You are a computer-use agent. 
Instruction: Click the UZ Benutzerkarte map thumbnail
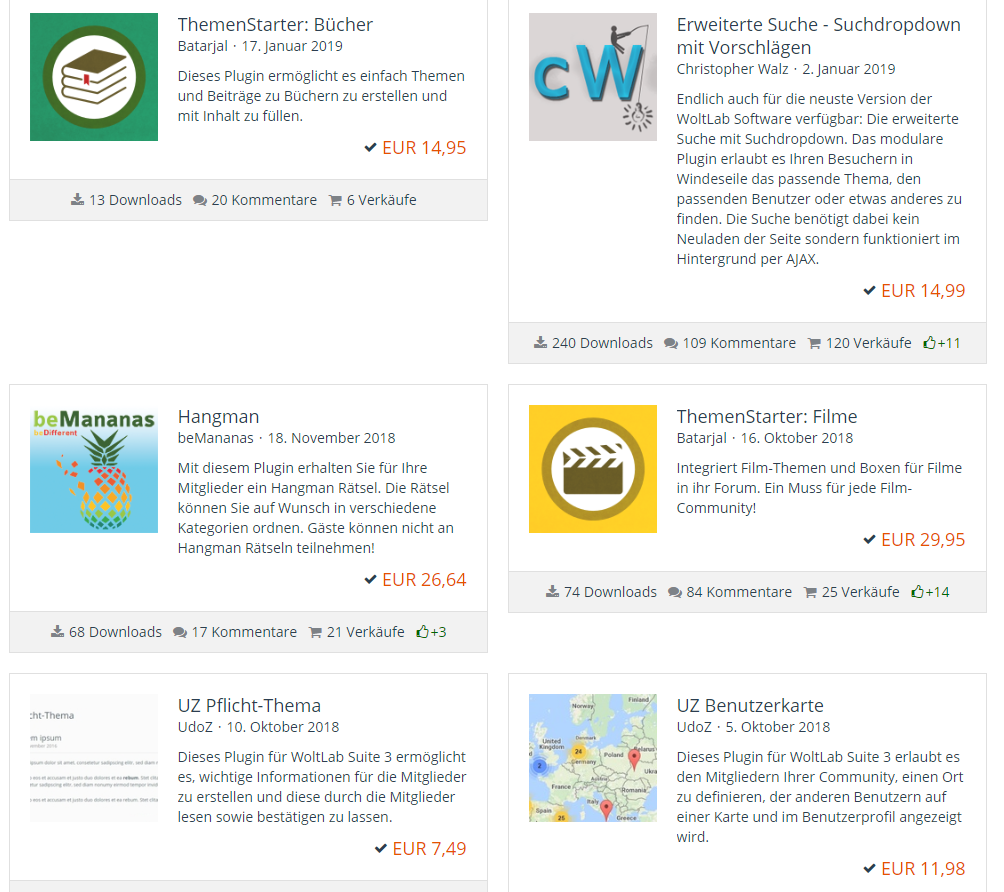point(593,758)
